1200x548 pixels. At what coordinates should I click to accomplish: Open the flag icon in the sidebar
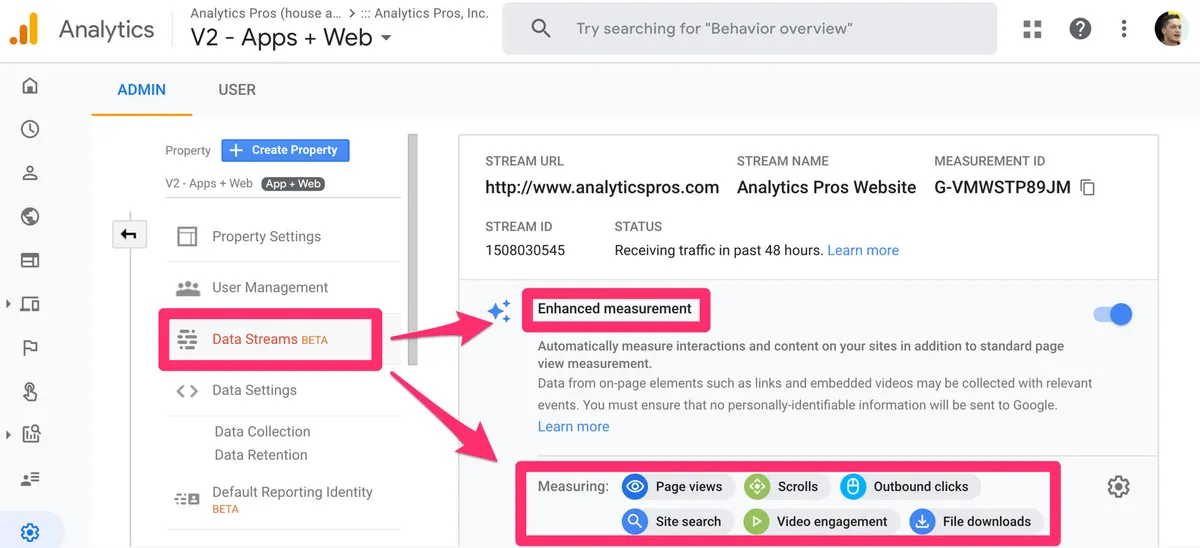tap(30, 348)
